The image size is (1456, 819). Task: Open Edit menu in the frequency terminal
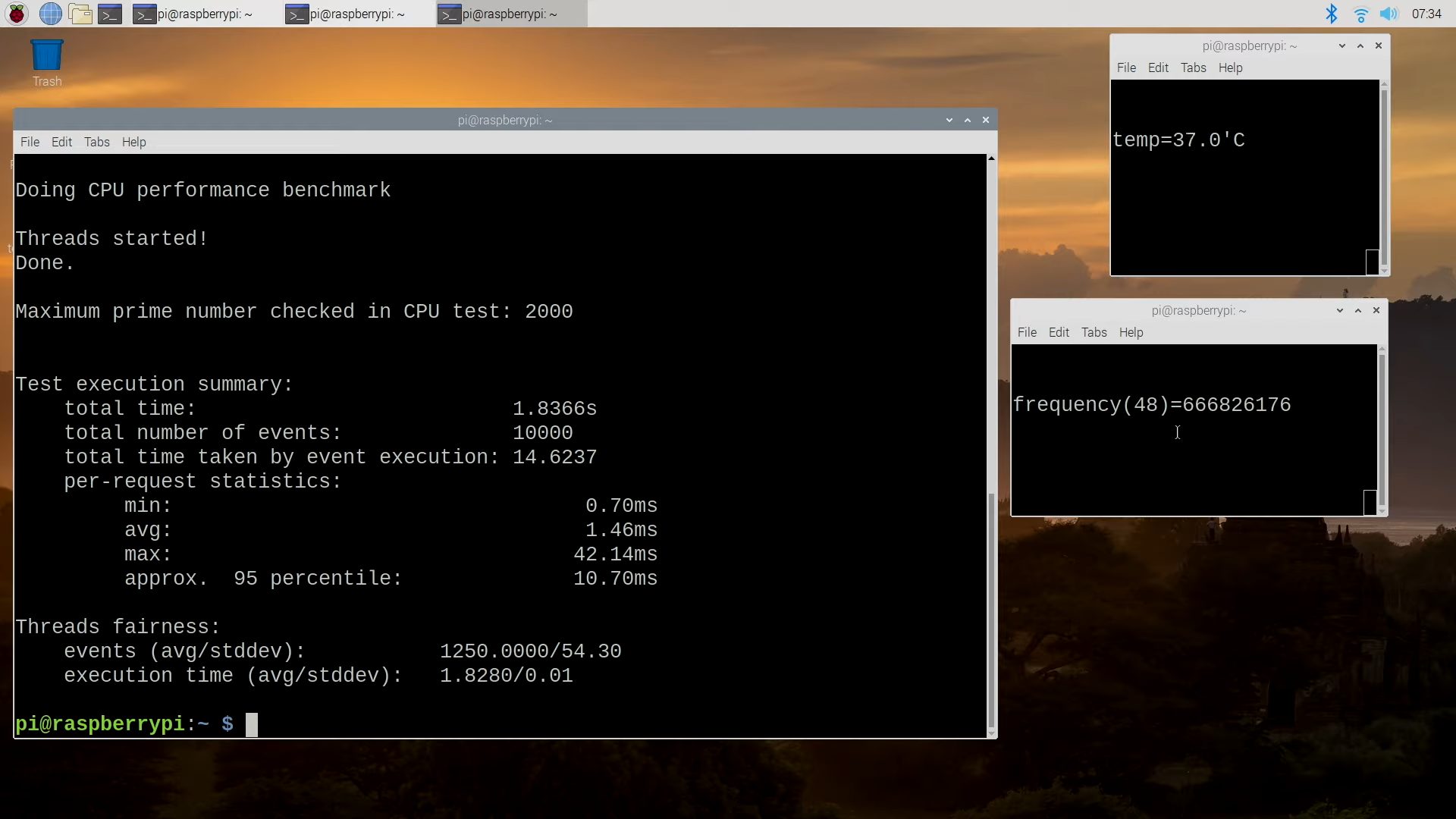point(1059,332)
